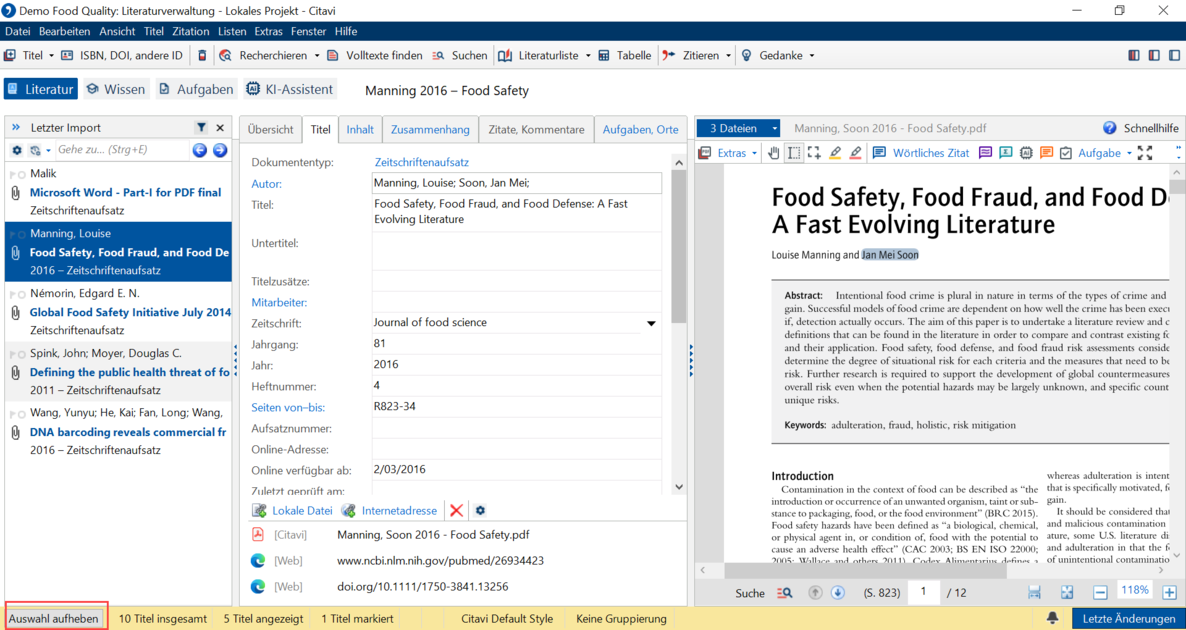Open the Fenster menu
Viewport: 1186px width, 630px height.
(309, 31)
